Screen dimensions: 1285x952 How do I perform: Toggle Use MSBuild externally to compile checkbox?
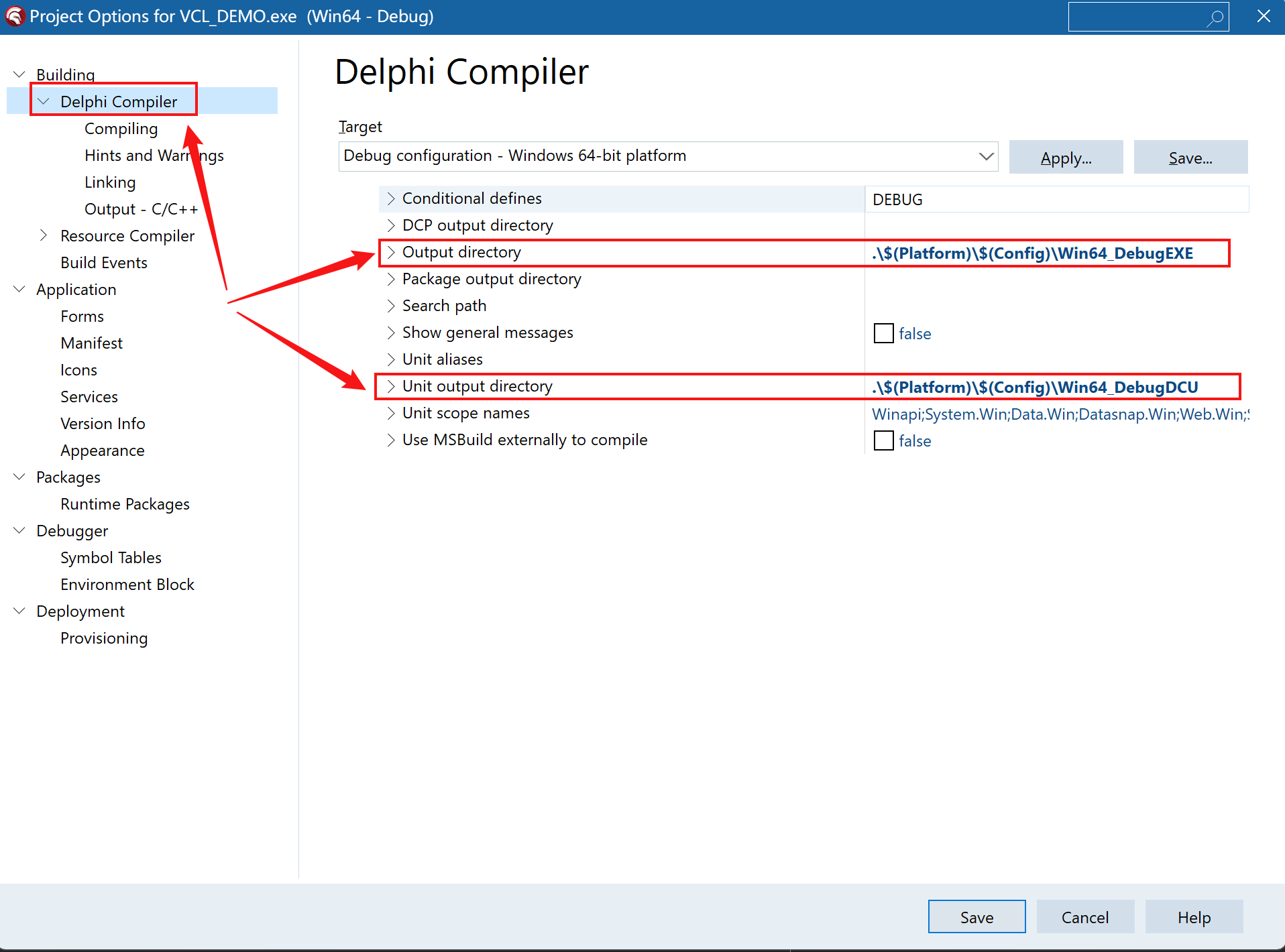[883, 440]
